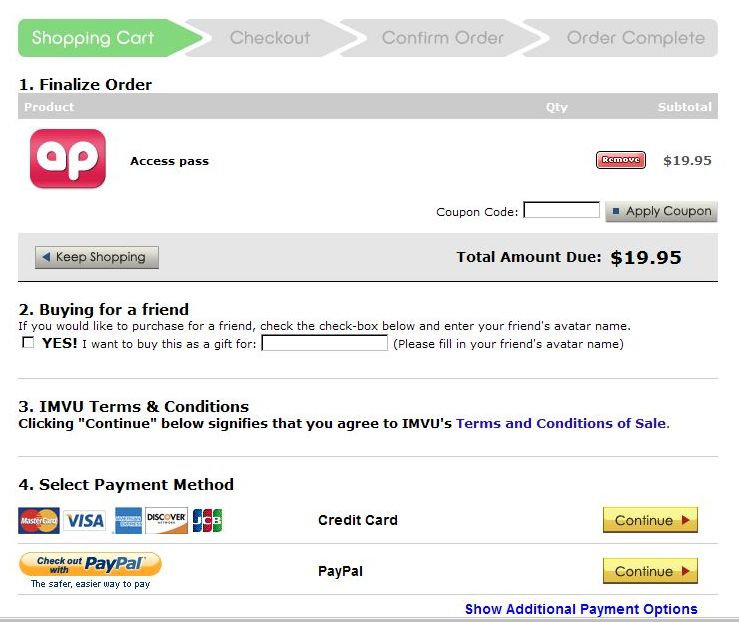Continue with PayPal payment
739x622 pixels.
[x=650, y=571]
